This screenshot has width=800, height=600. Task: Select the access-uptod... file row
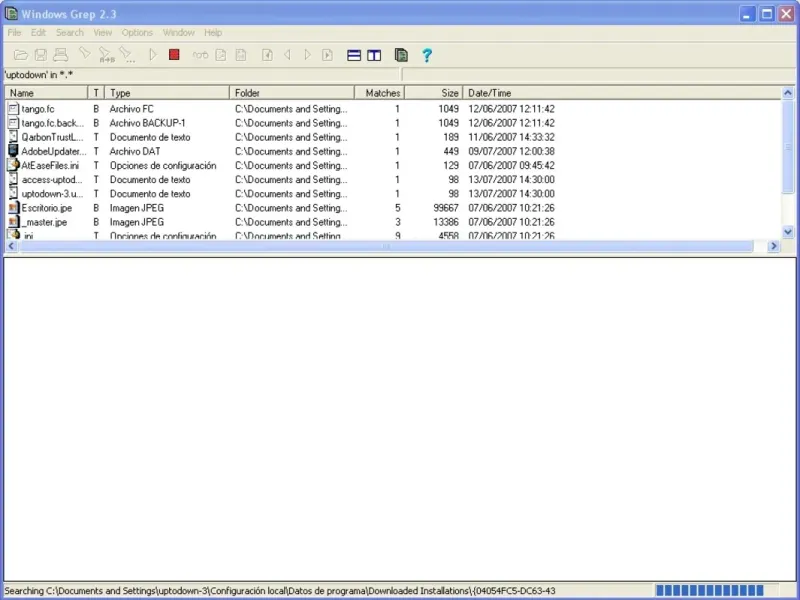click(393, 180)
